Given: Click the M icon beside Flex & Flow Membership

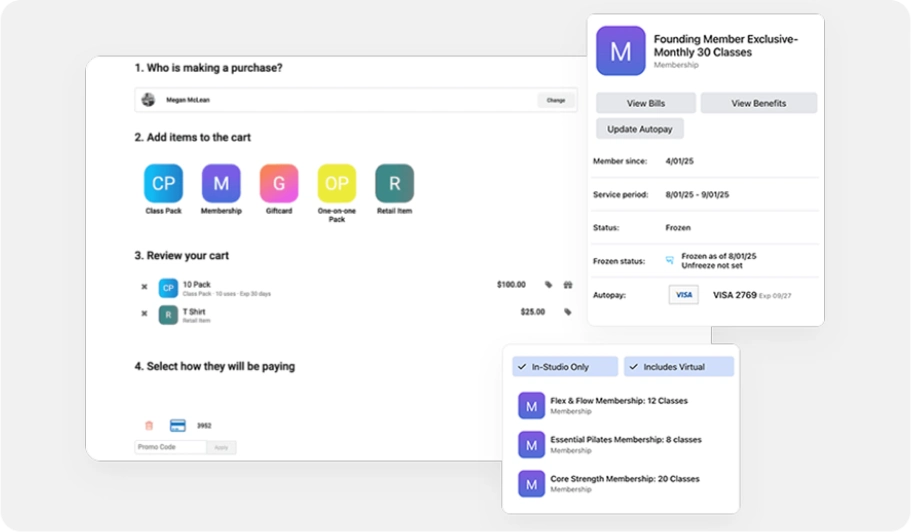Looking at the screenshot, I should click(531, 406).
